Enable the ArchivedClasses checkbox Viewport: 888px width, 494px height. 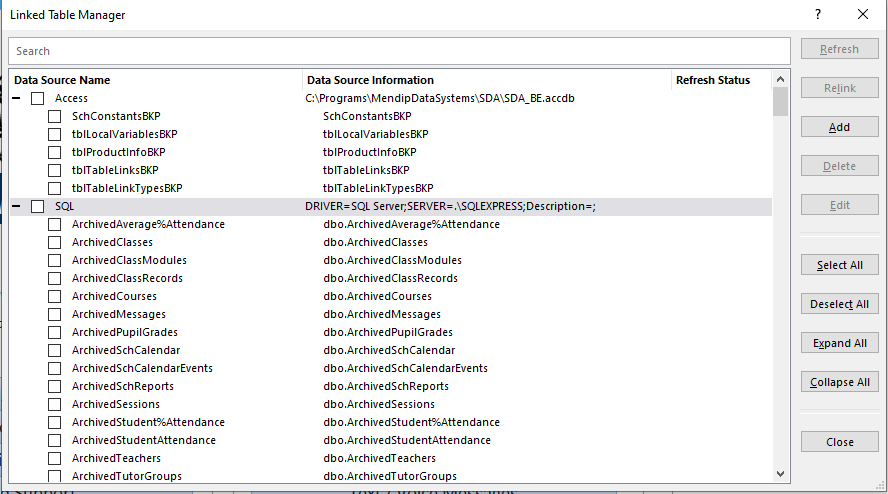pyautogui.click(x=54, y=242)
